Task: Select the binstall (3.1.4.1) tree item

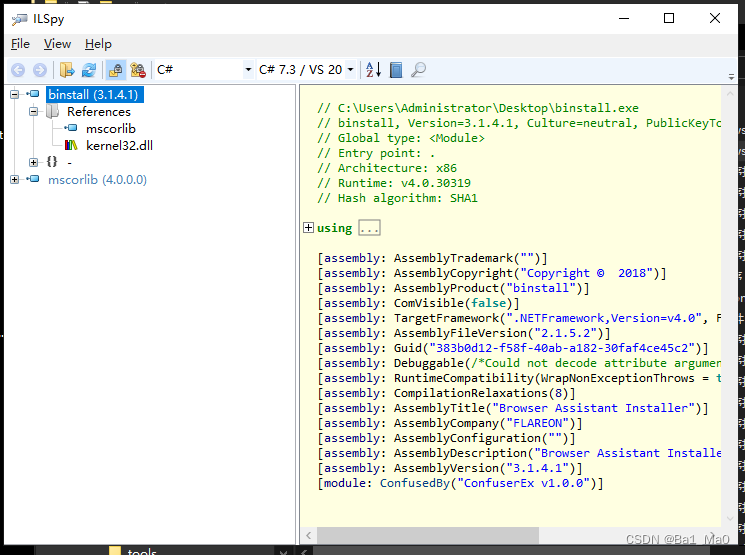Action: pos(94,95)
